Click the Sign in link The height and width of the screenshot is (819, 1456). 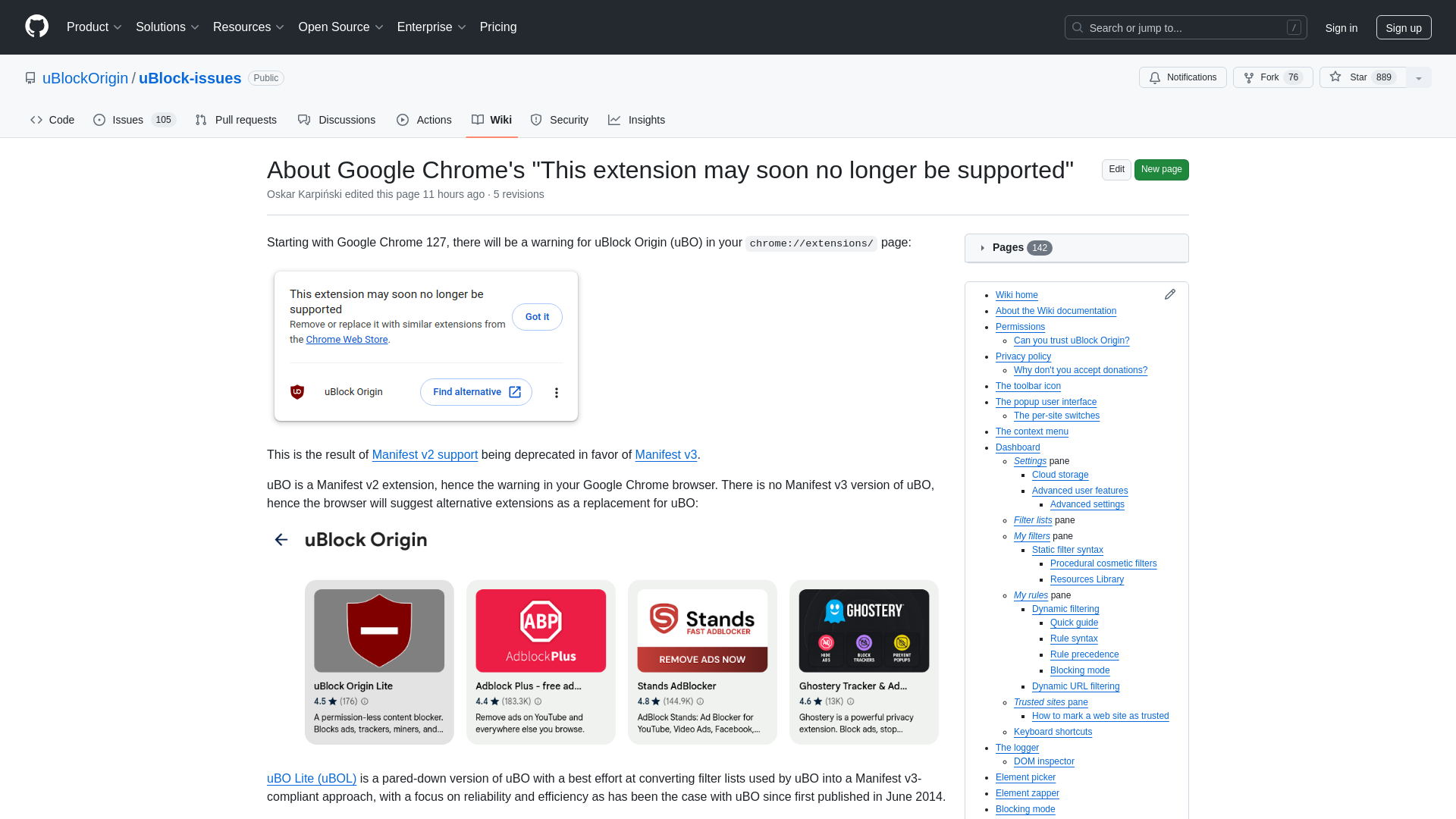tap(1341, 27)
